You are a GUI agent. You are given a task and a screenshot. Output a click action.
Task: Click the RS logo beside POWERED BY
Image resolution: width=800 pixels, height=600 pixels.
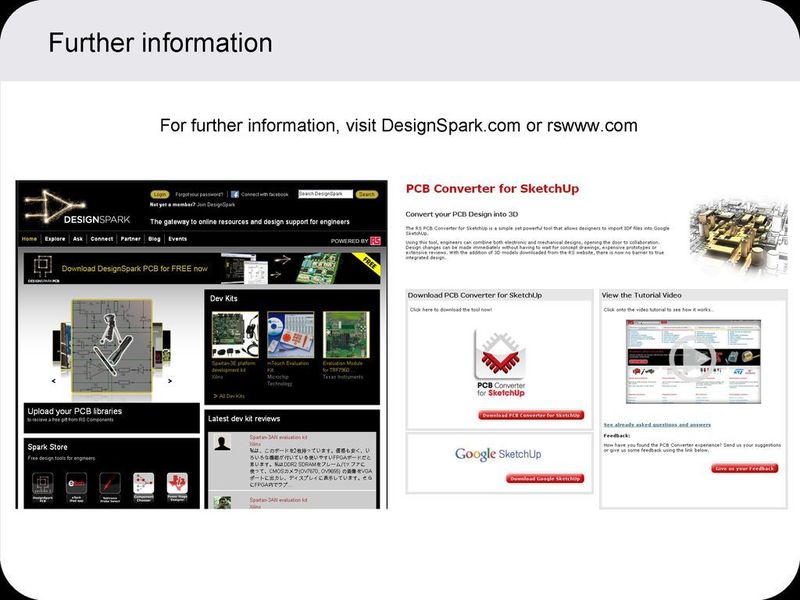coord(376,241)
